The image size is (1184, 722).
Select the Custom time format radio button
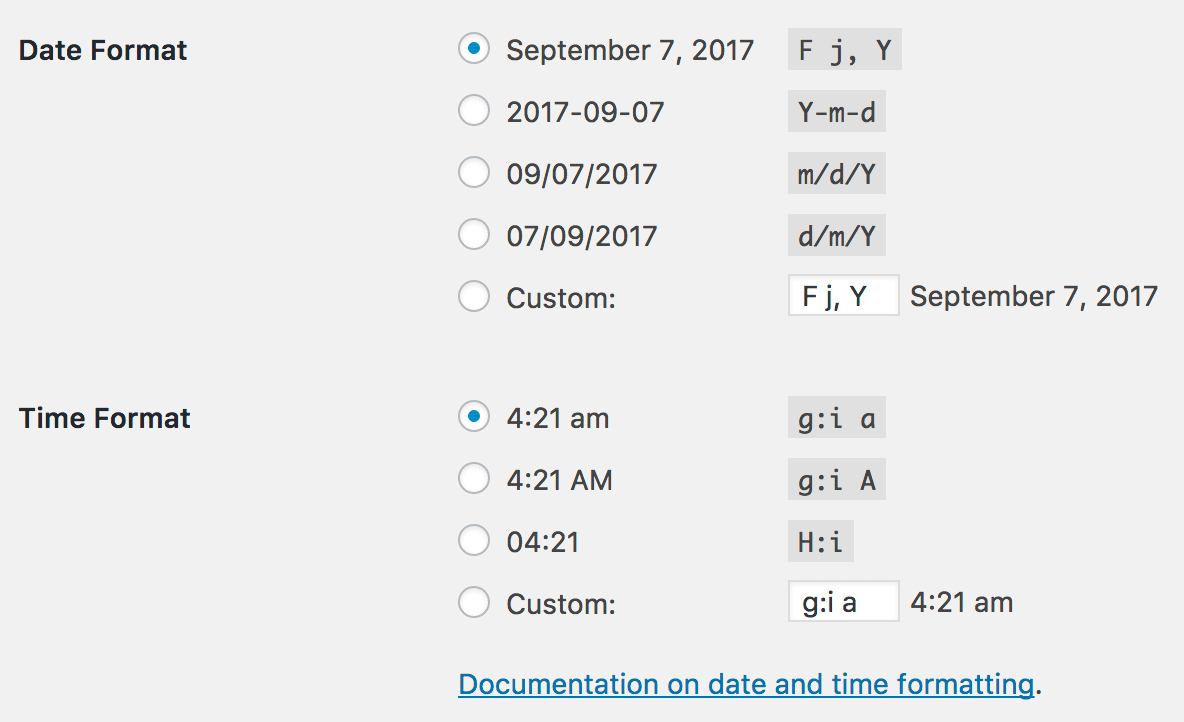pos(474,603)
